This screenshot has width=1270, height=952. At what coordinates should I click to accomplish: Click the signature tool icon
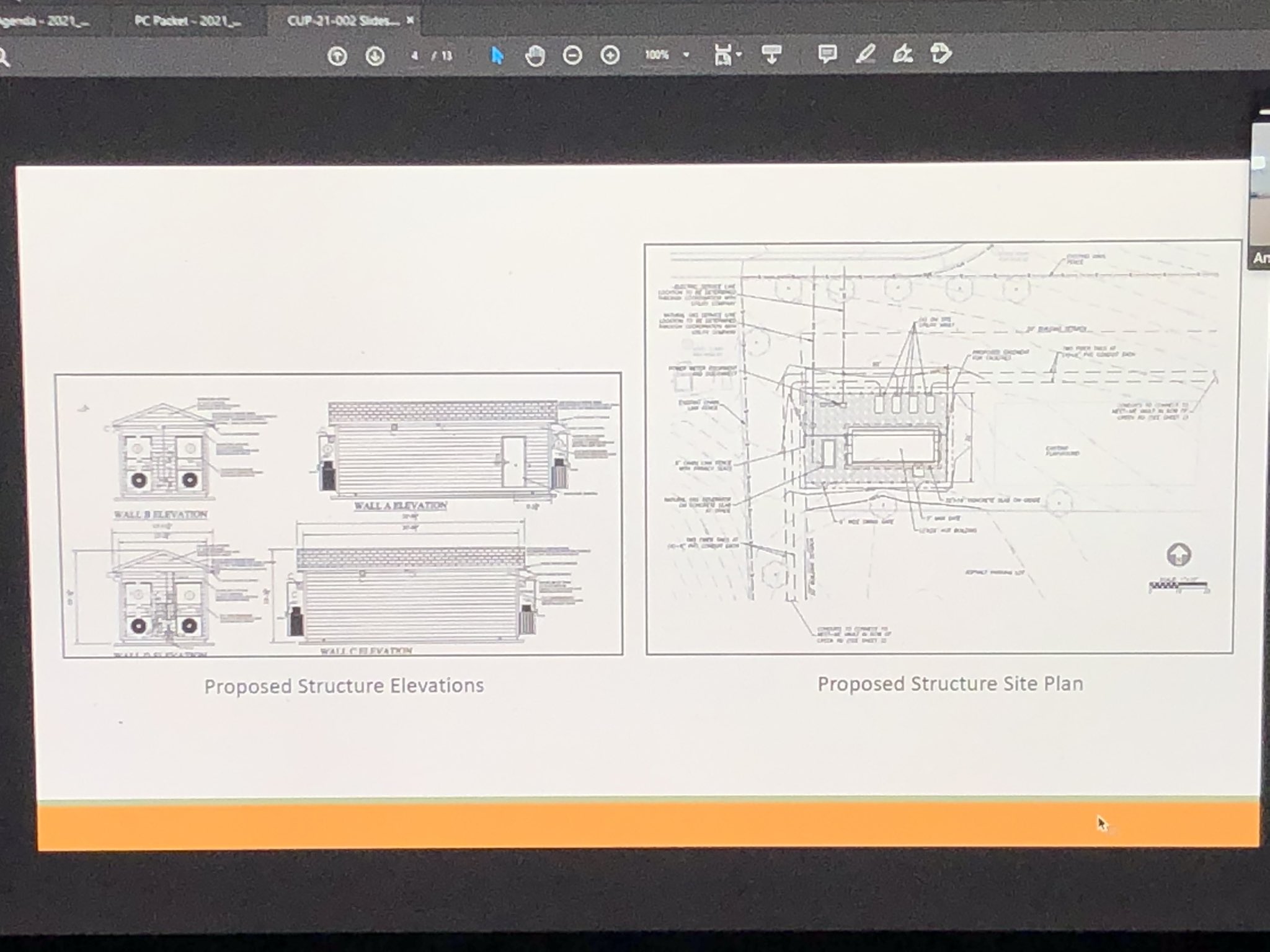pyautogui.click(x=904, y=56)
